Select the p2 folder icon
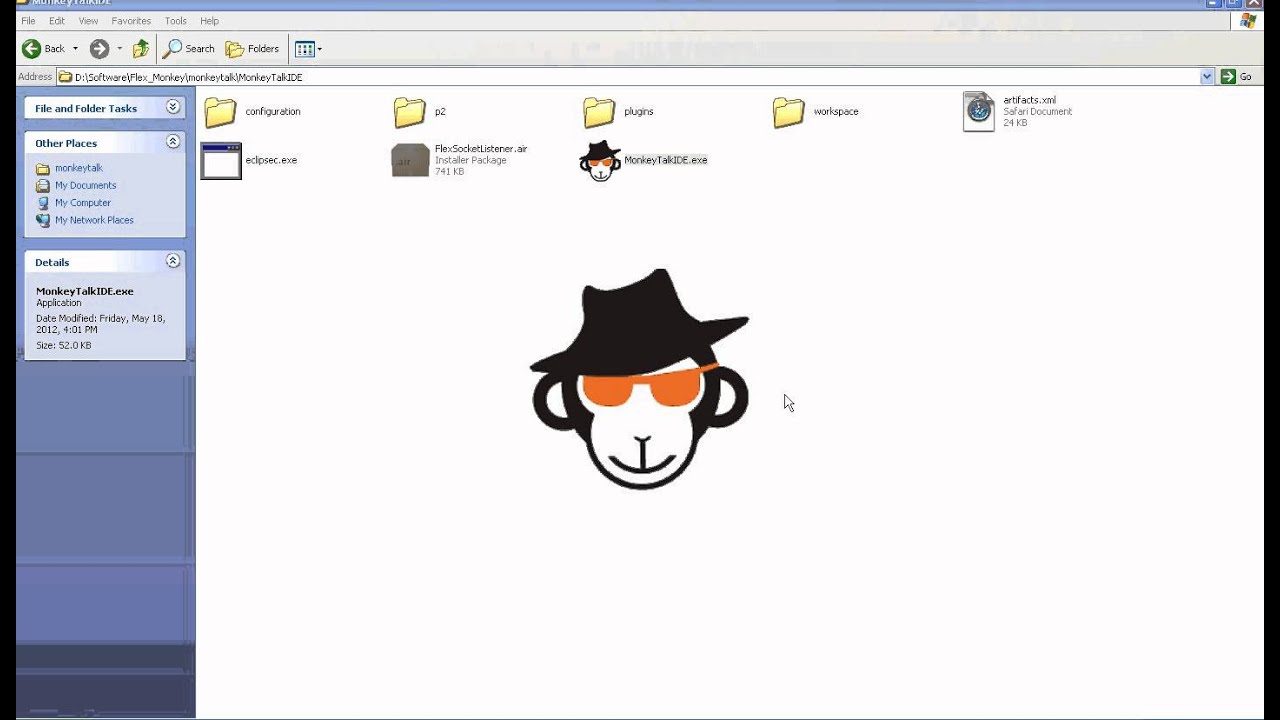 pos(409,112)
